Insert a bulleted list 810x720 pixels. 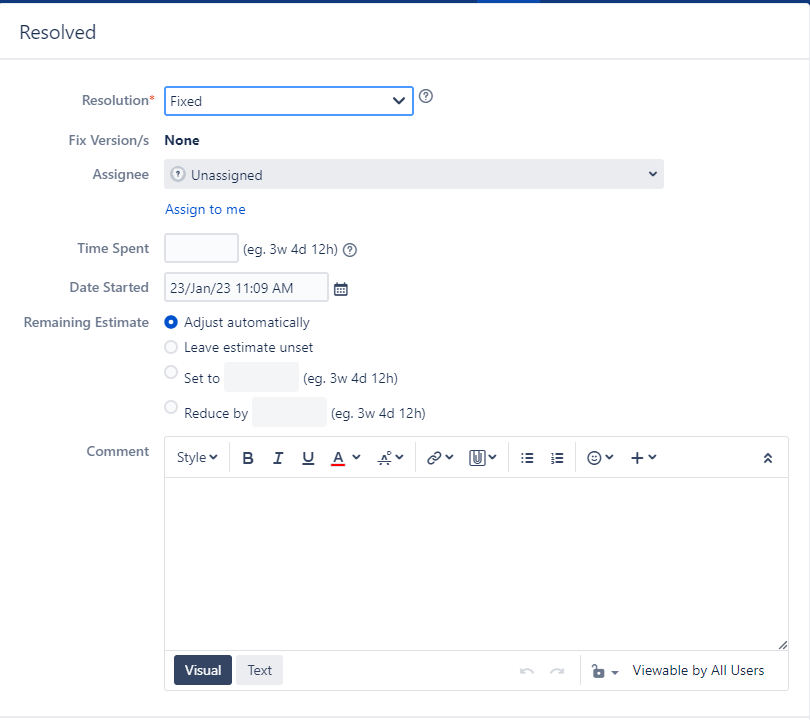coord(527,458)
